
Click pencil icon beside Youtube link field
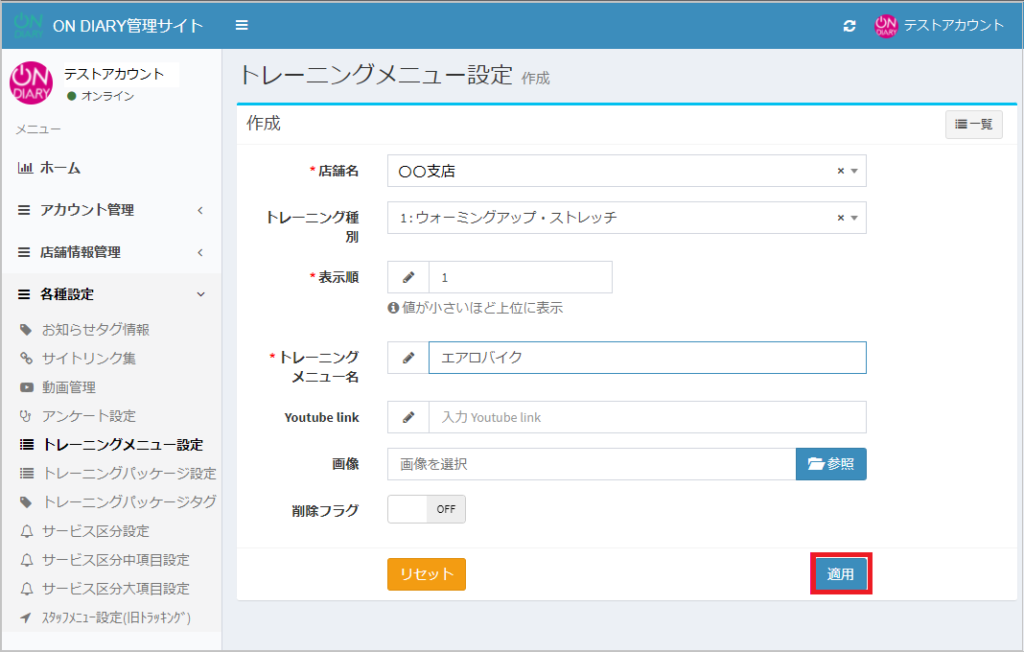pos(408,417)
